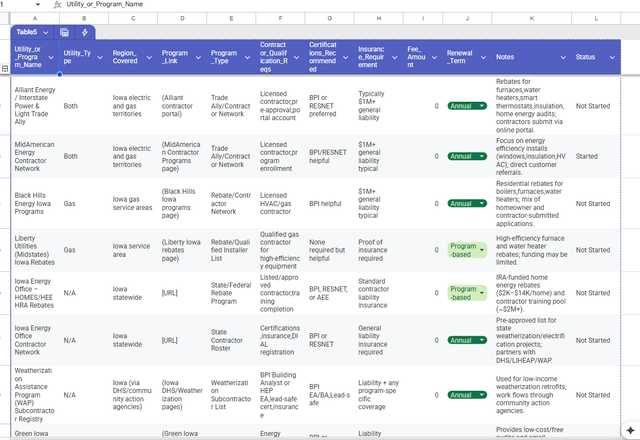Open Notes column filter dropdown
The width and height of the screenshot is (640, 440).
click(563, 58)
